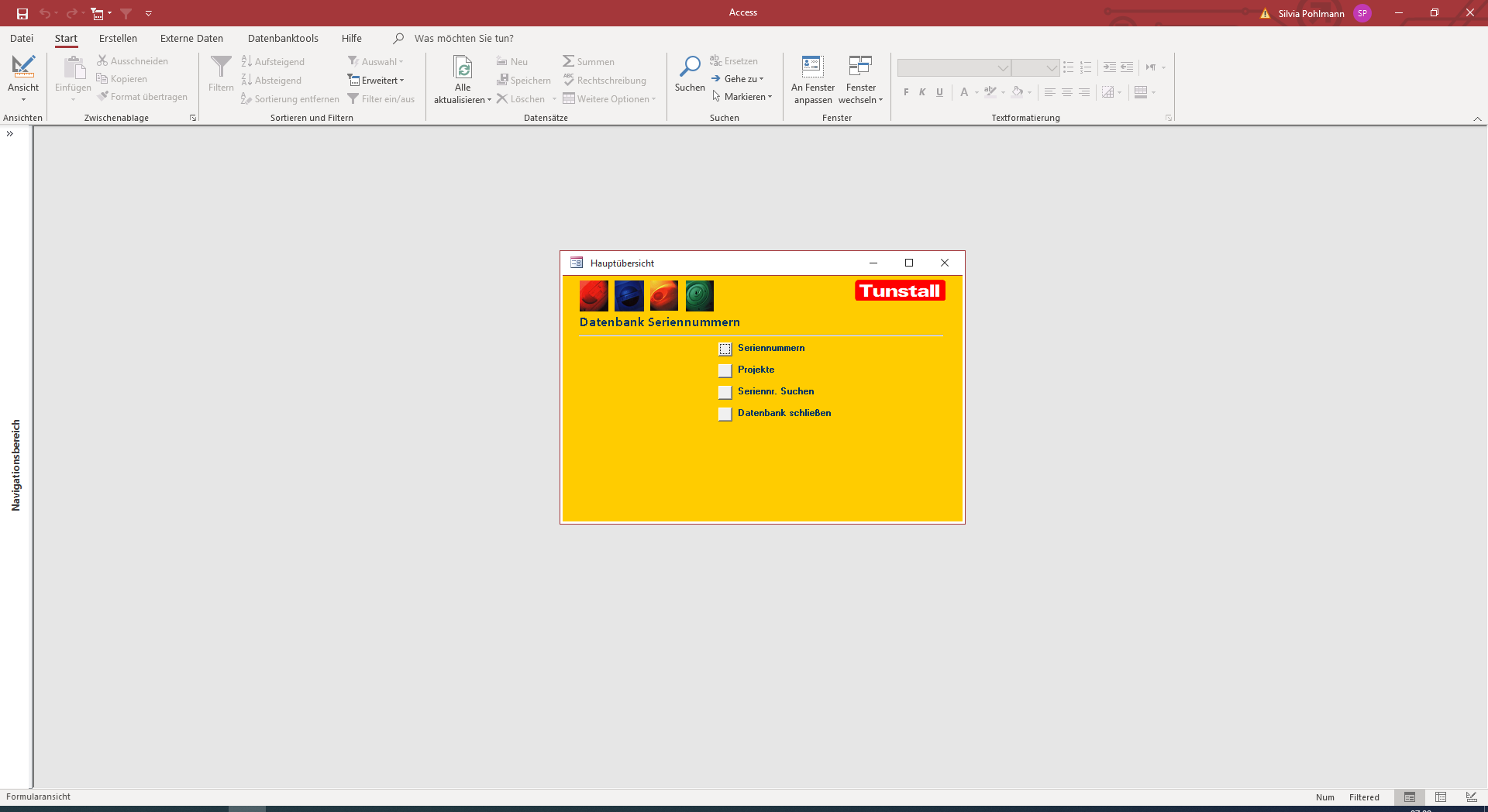This screenshot has width=1488, height=812.
Task: Open Weitere Optionen dropdown
Action: [x=610, y=99]
